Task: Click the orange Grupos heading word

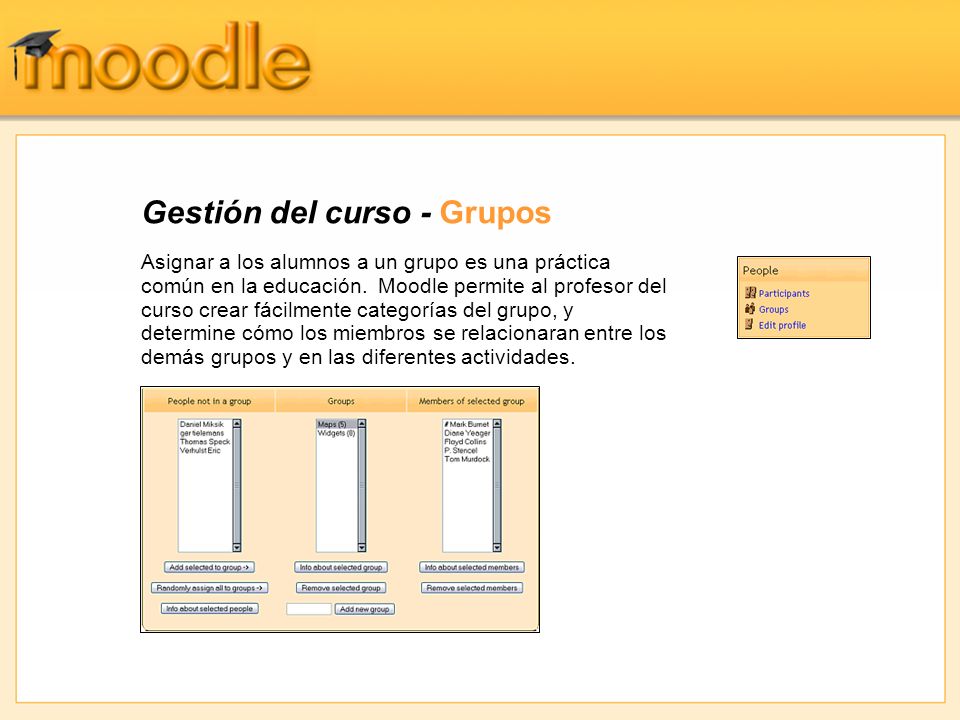Action: point(495,213)
